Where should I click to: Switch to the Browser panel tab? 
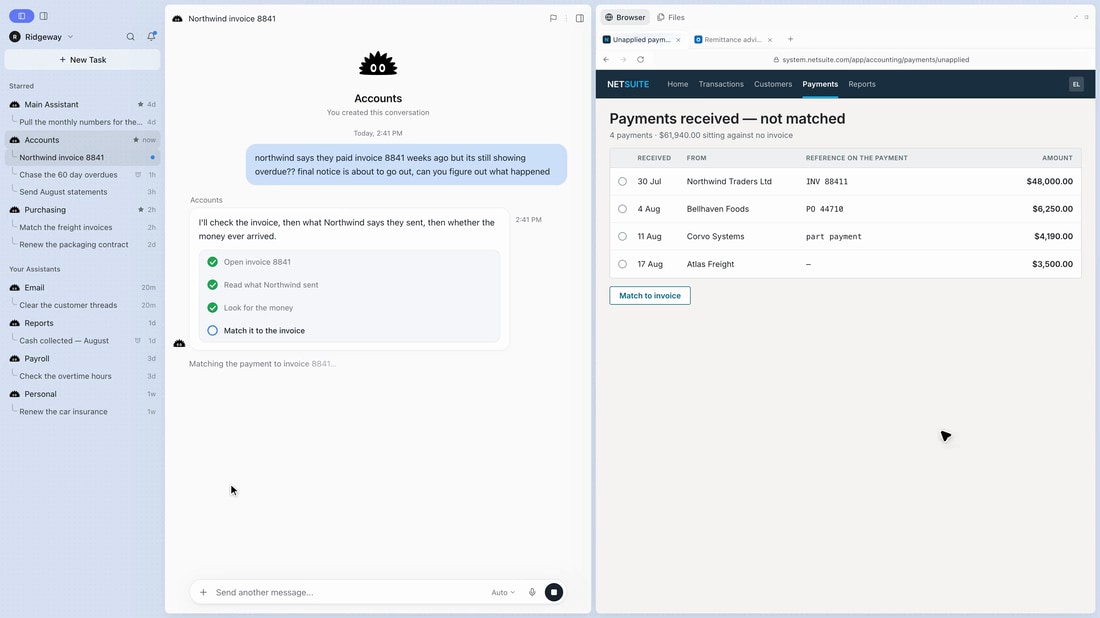coord(625,18)
